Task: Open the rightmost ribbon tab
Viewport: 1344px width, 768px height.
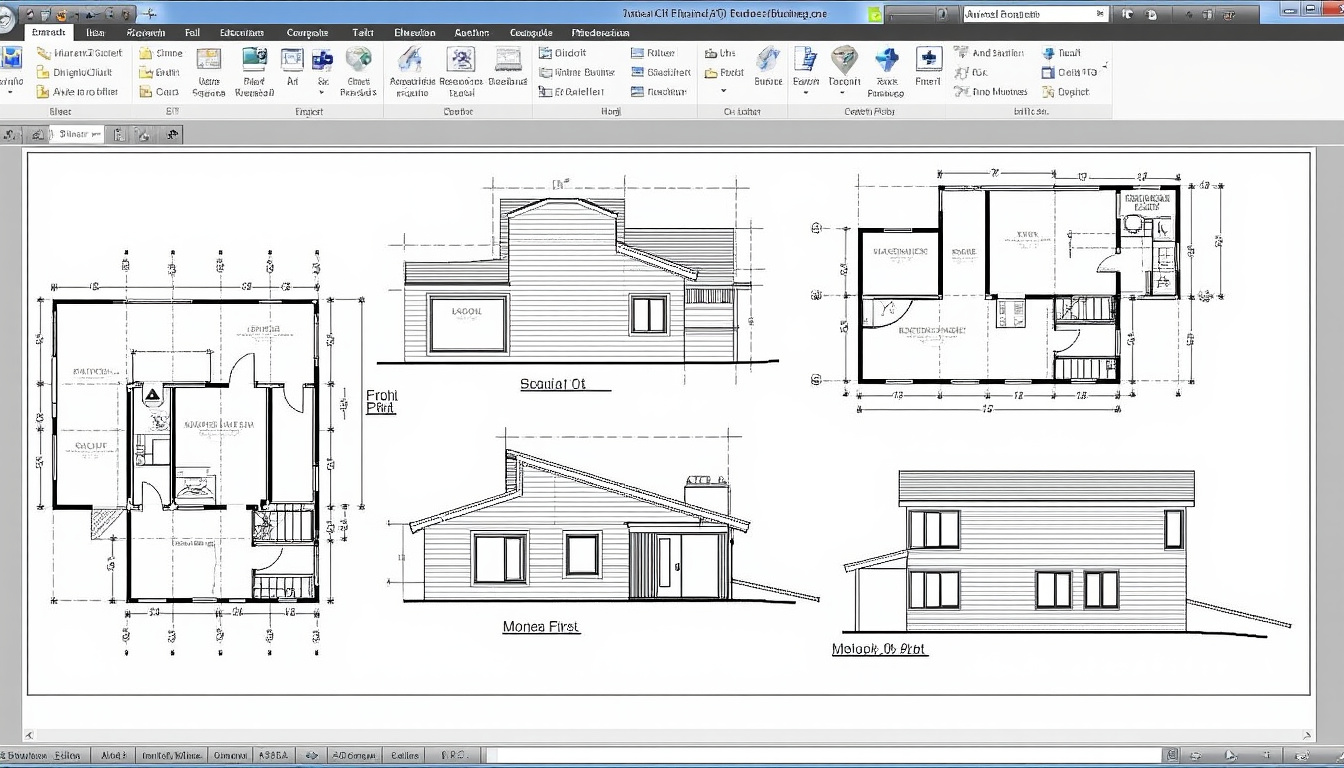Action: (600, 32)
